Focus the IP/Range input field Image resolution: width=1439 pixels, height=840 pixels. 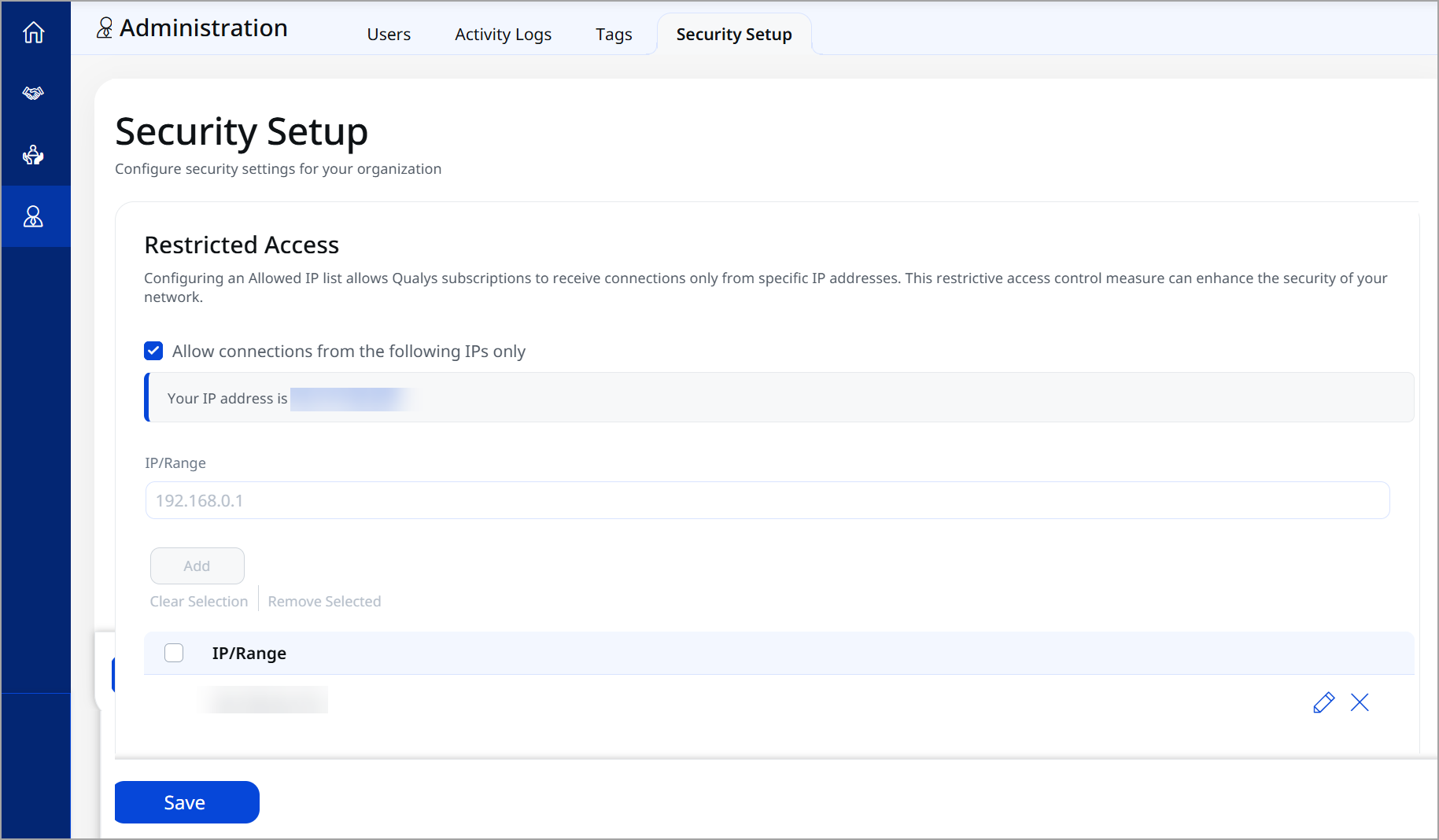(767, 500)
